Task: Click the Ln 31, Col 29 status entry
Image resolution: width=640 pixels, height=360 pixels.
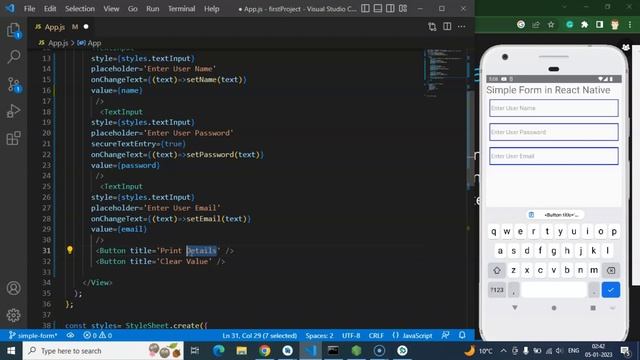Action: pos(260,336)
